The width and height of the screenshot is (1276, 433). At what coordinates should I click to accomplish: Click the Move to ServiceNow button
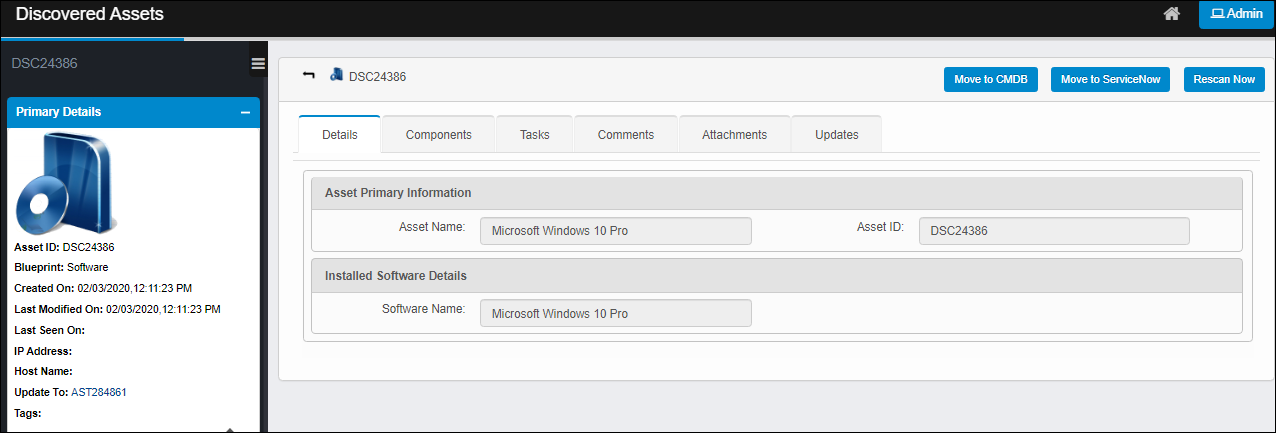(1110, 80)
